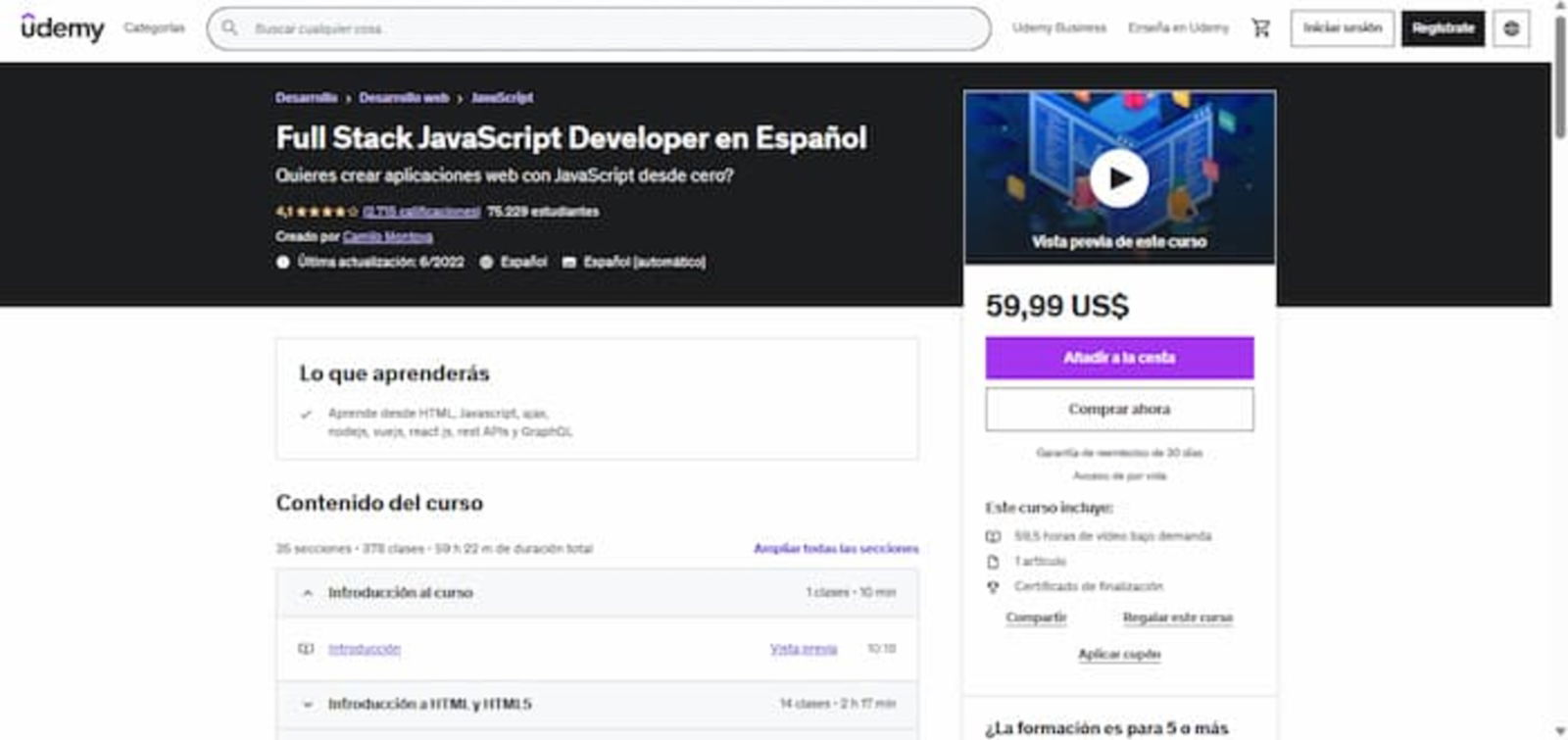Click the last-update badge icon
This screenshot has height=740, width=1568.
tap(283, 262)
